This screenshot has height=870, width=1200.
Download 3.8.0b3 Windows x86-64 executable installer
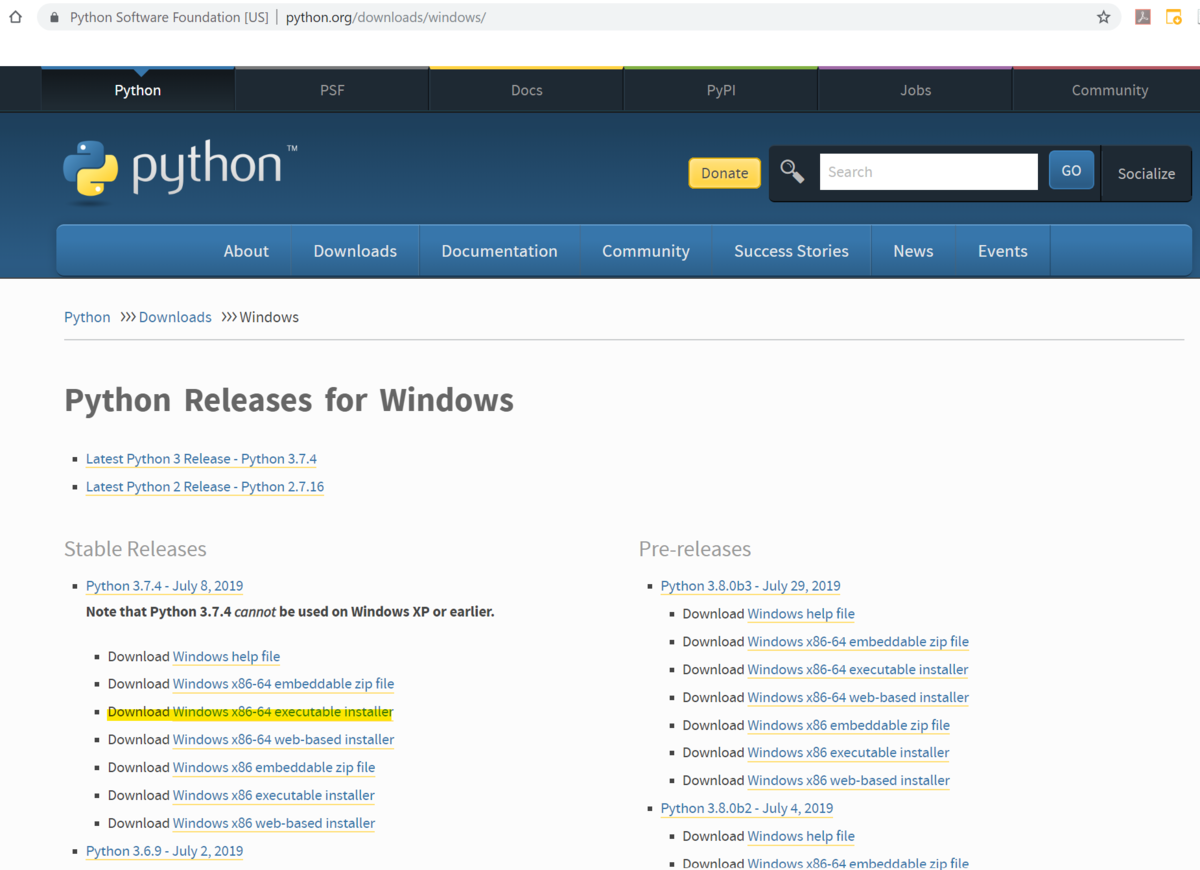point(858,670)
